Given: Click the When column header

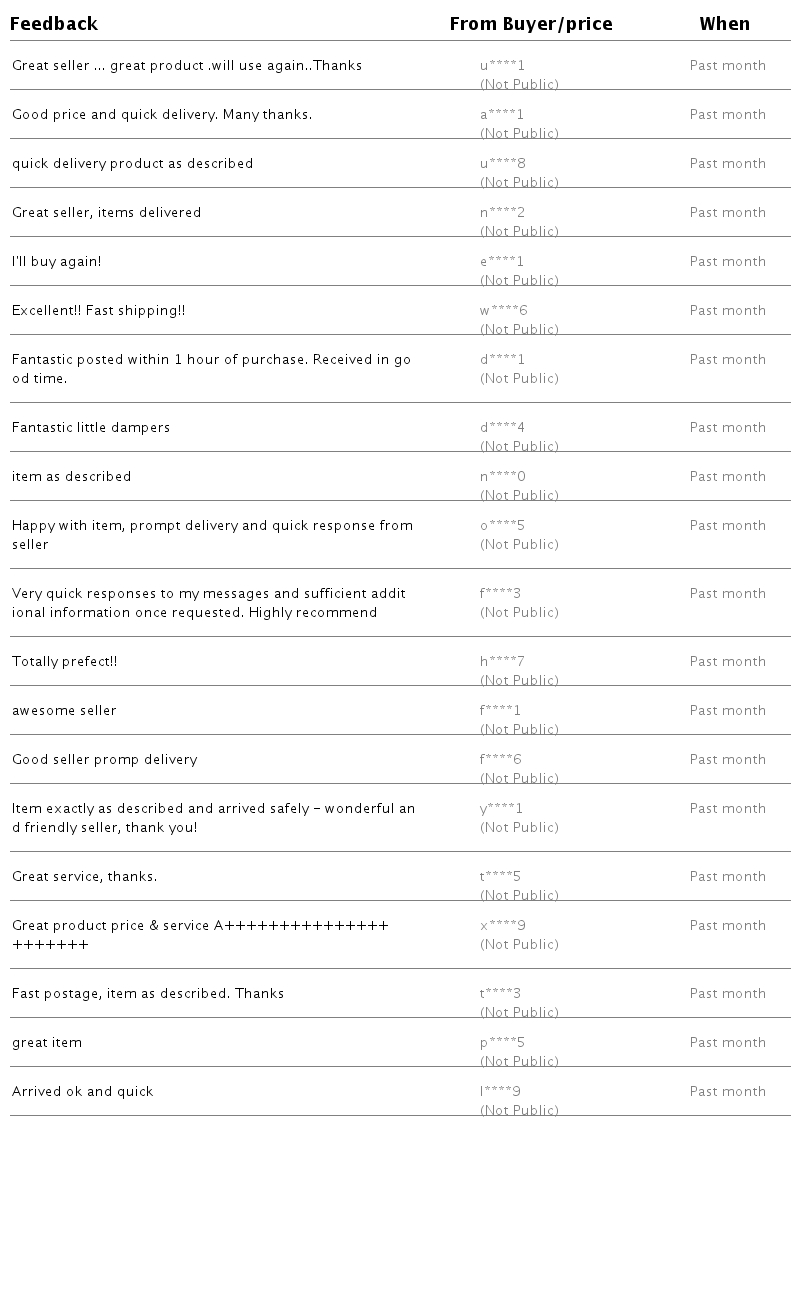Looking at the screenshot, I should tap(724, 24).
